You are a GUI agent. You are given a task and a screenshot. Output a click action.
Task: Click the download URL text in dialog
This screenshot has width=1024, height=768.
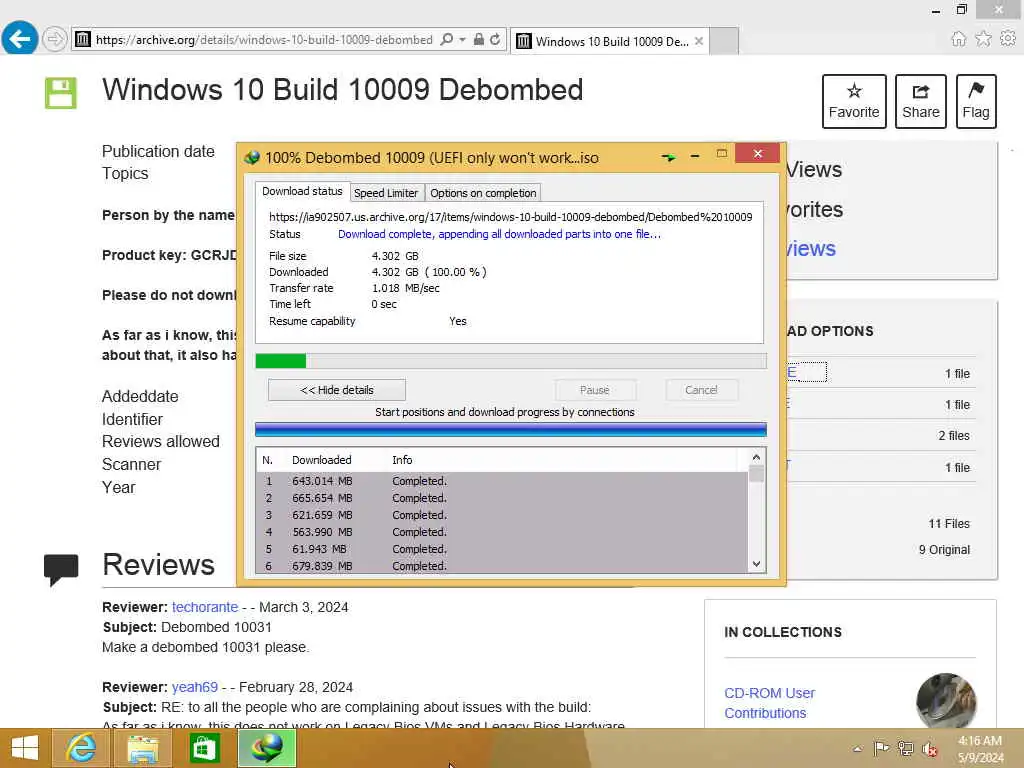(511, 217)
